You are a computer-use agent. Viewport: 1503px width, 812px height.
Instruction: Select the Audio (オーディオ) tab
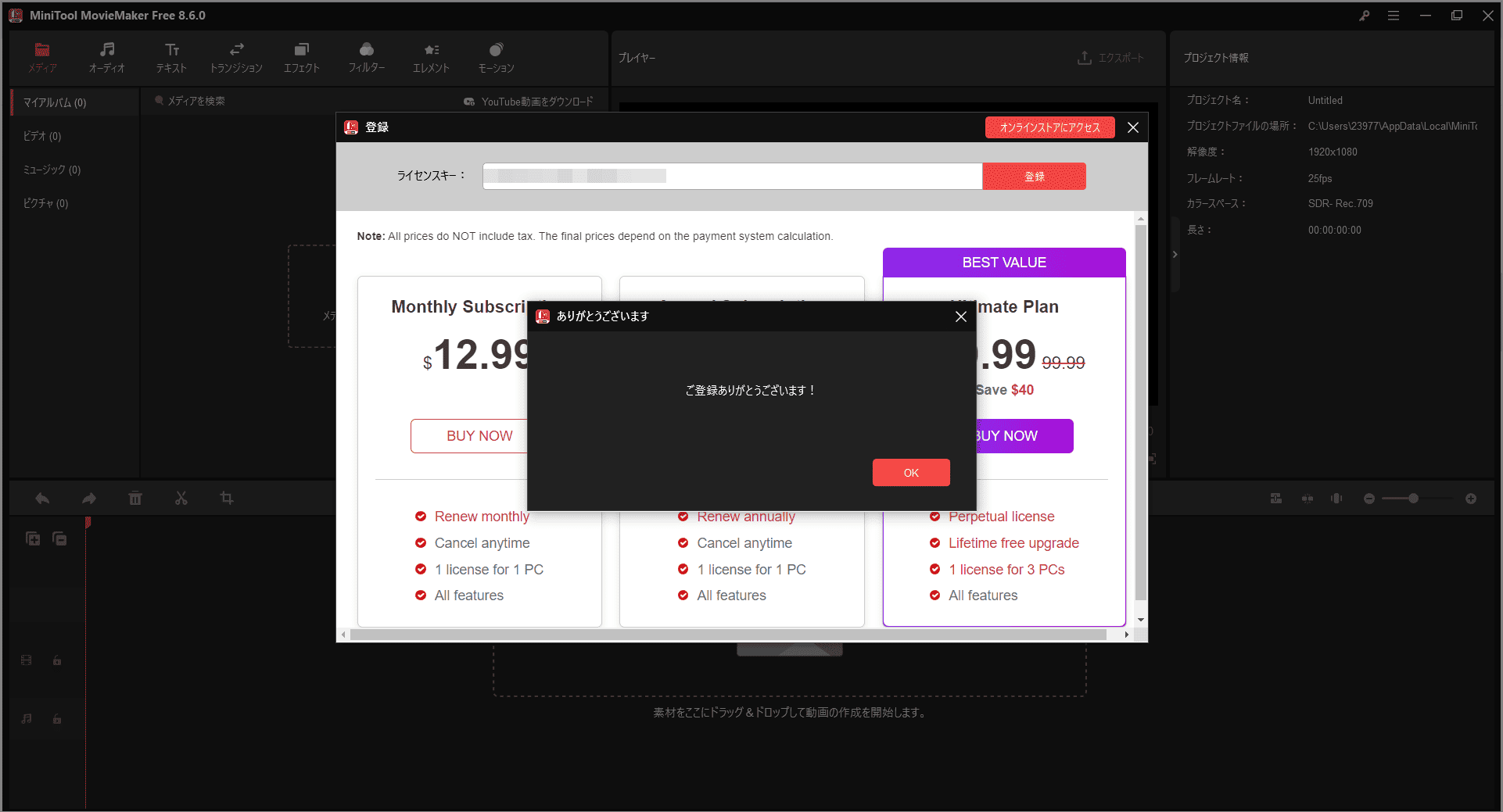(x=106, y=56)
